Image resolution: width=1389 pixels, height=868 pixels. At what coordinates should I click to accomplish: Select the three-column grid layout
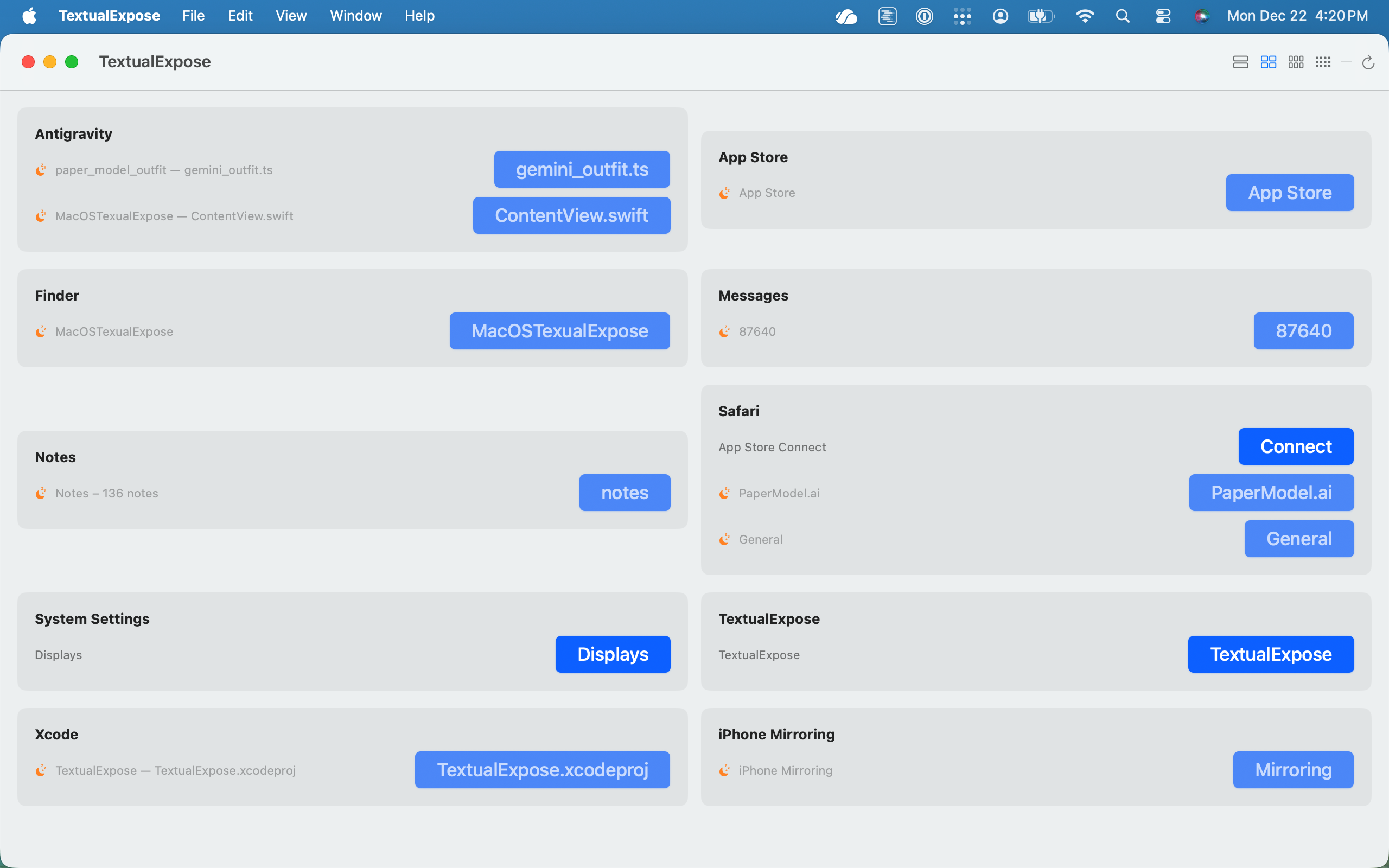coord(1296,62)
